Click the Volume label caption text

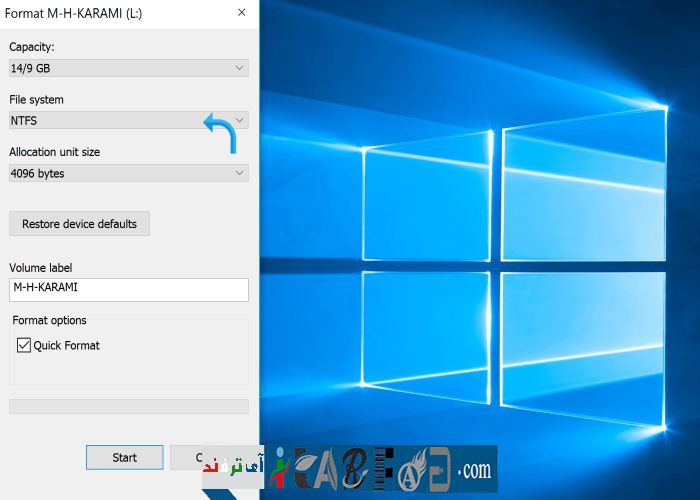(40, 267)
